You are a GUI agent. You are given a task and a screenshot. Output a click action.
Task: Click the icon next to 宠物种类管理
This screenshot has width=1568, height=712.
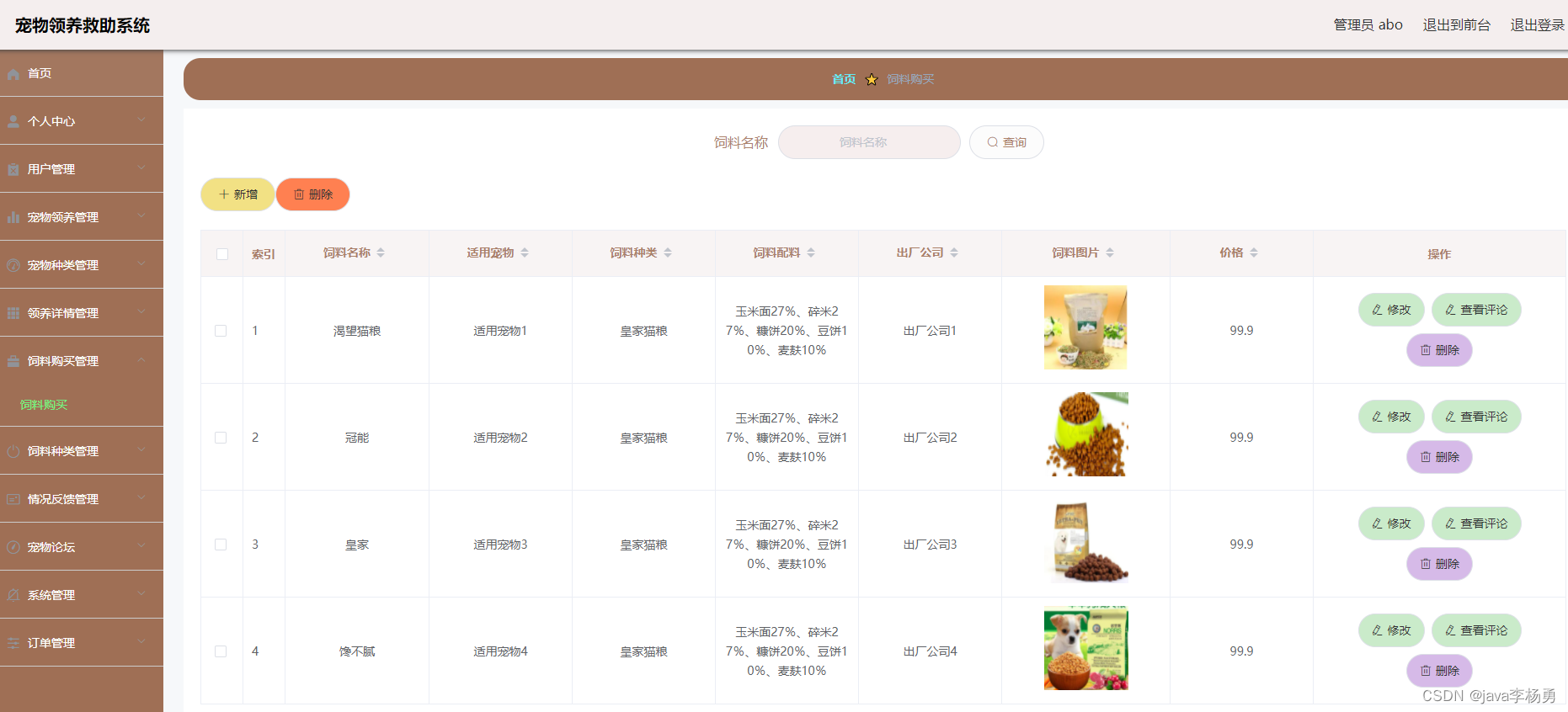[13, 265]
